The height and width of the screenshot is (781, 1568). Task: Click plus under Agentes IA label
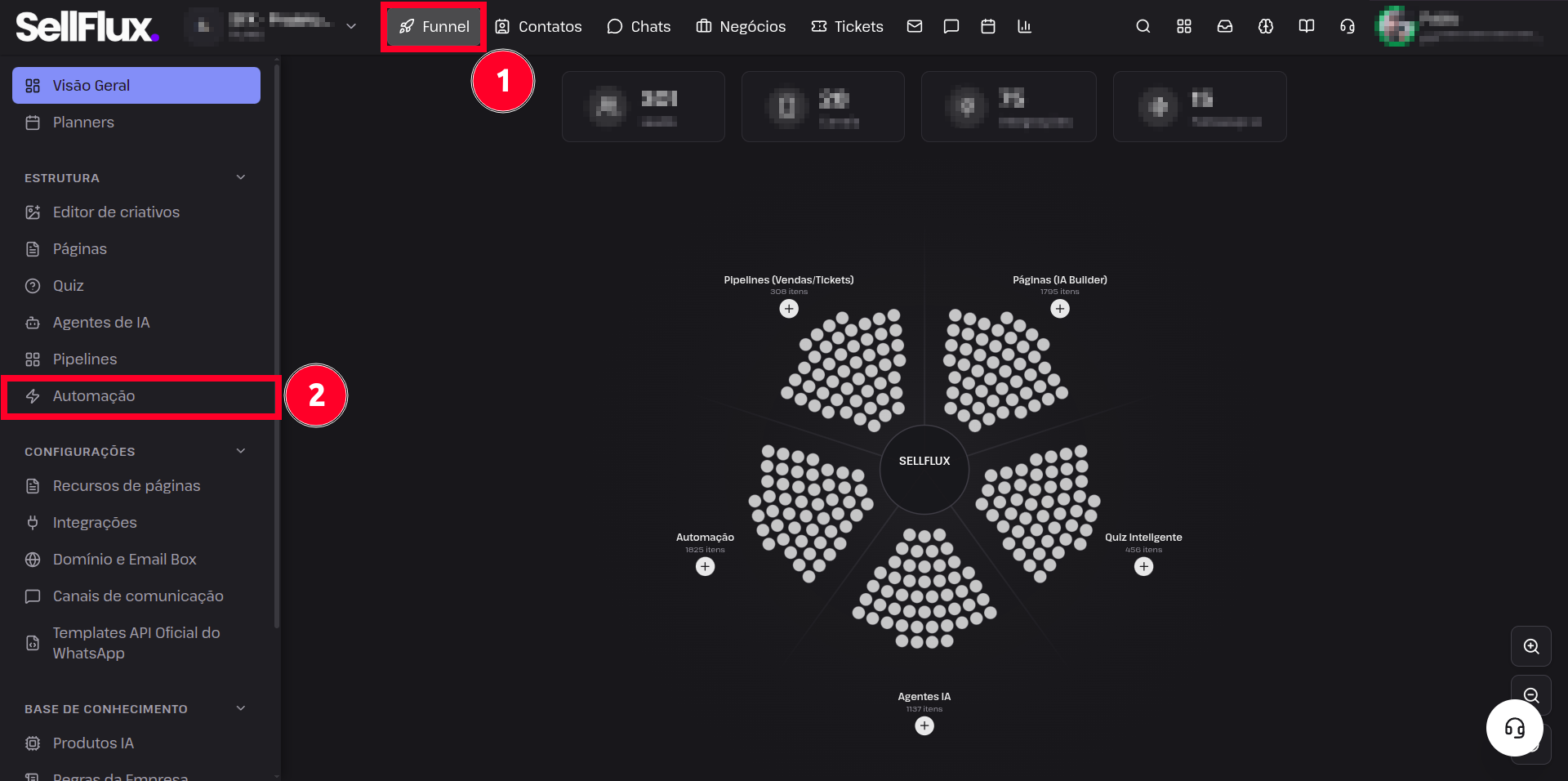pos(924,726)
